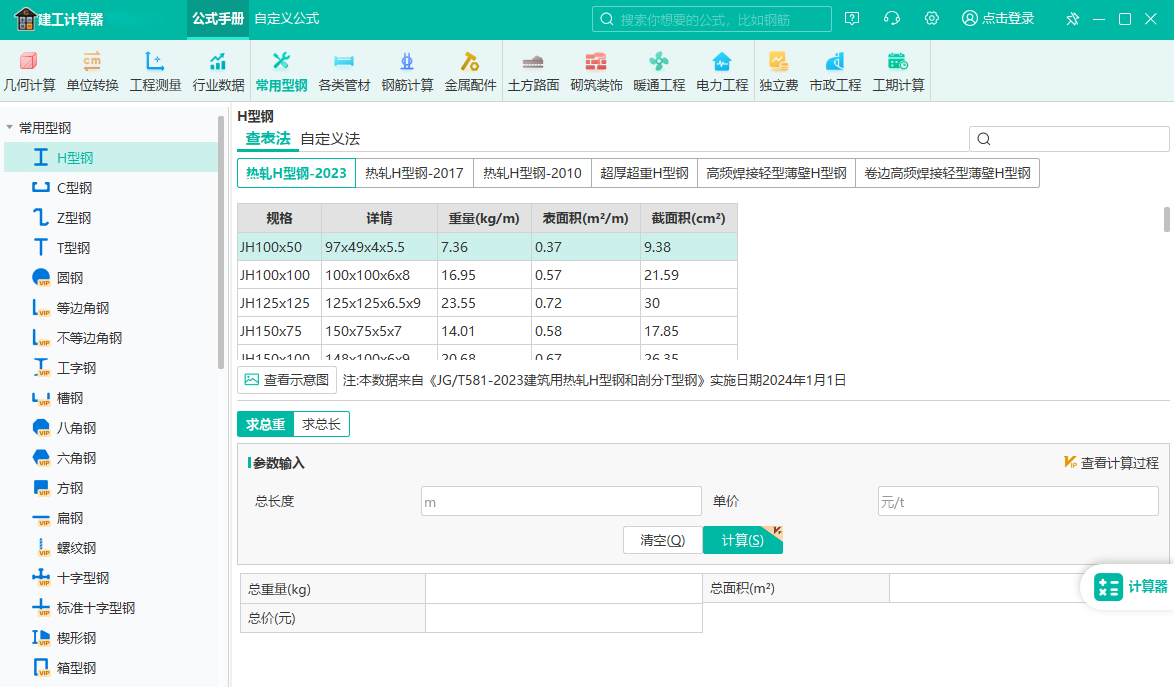This screenshot has height=687, width=1174.
Task: Select the 求总重 mode toggle
Action: (266, 425)
